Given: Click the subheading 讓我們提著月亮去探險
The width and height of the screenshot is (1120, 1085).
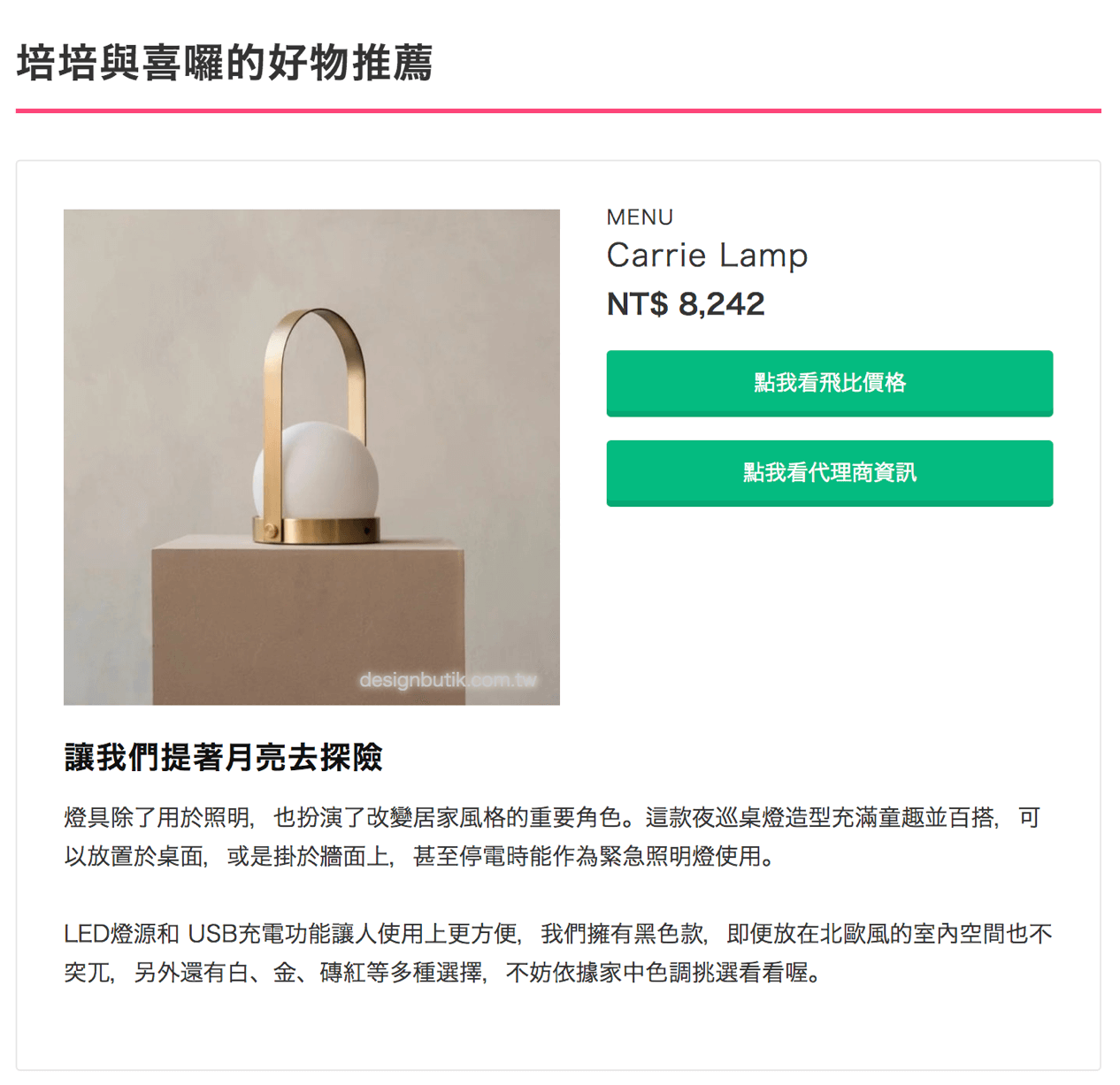Looking at the screenshot, I should pos(224,758).
